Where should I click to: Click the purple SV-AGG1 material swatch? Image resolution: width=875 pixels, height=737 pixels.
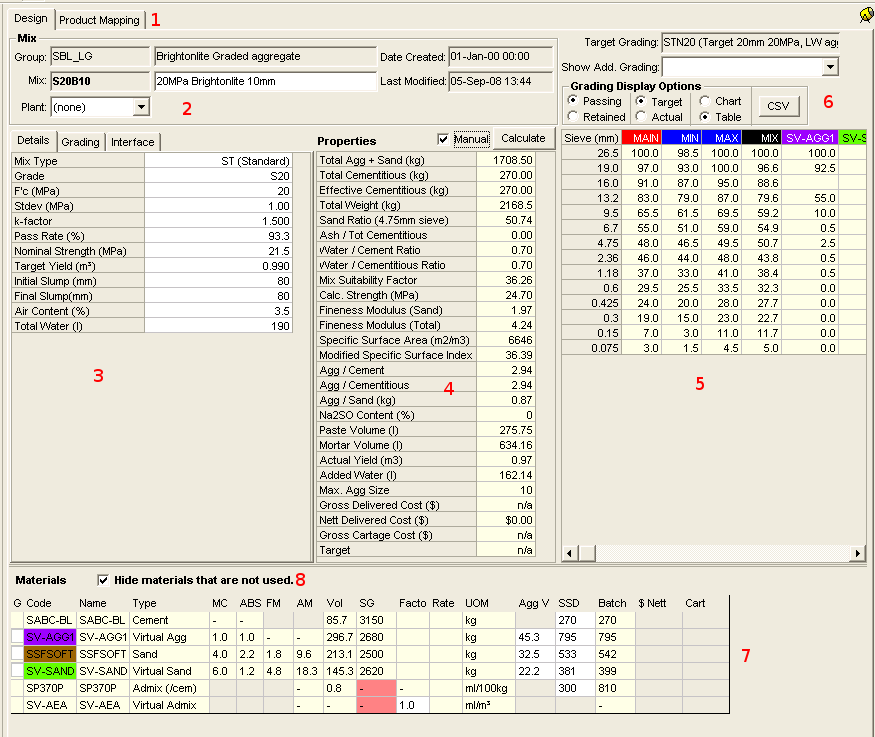coord(50,637)
